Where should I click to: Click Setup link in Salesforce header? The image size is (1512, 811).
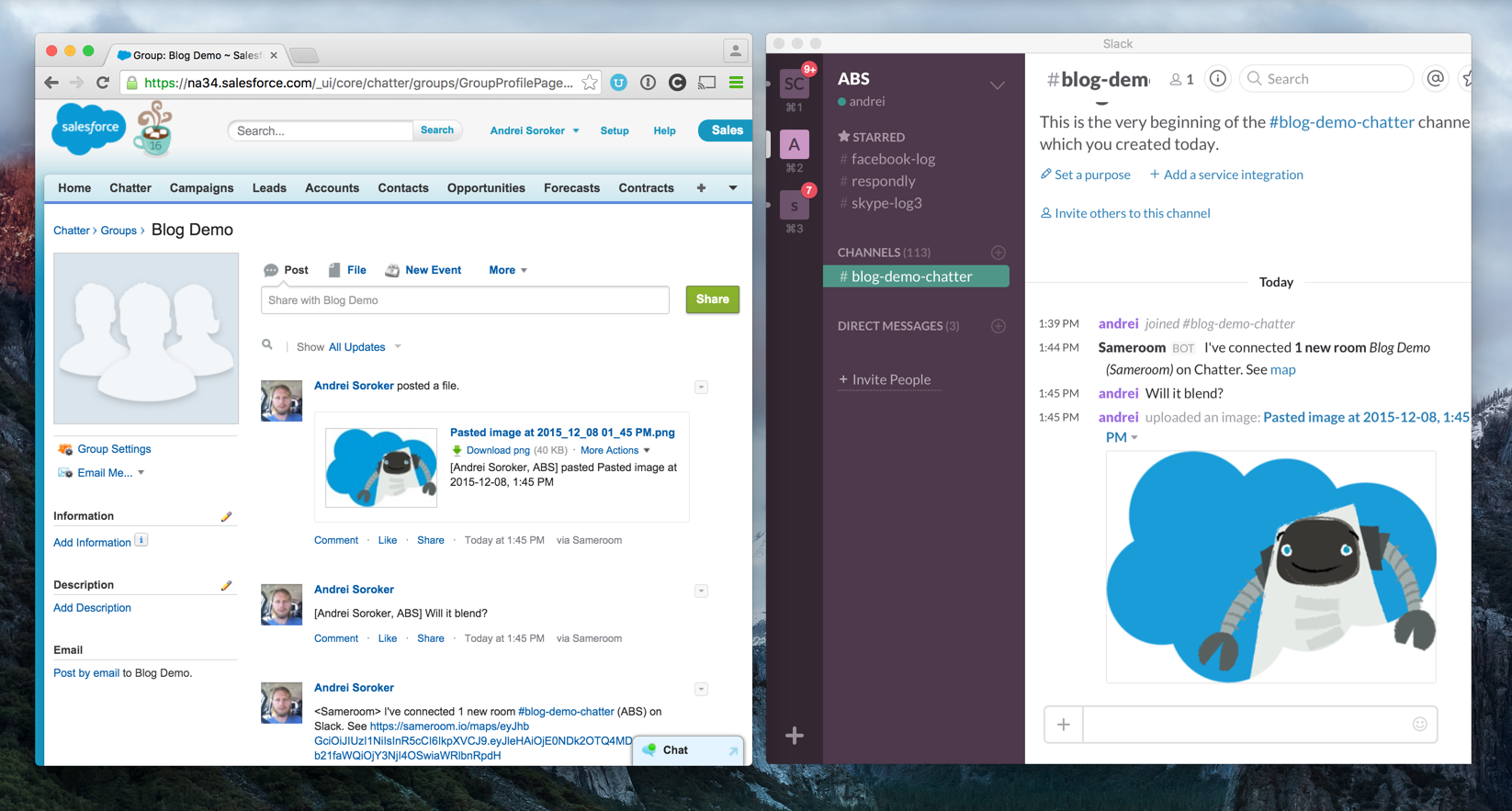coord(615,130)
